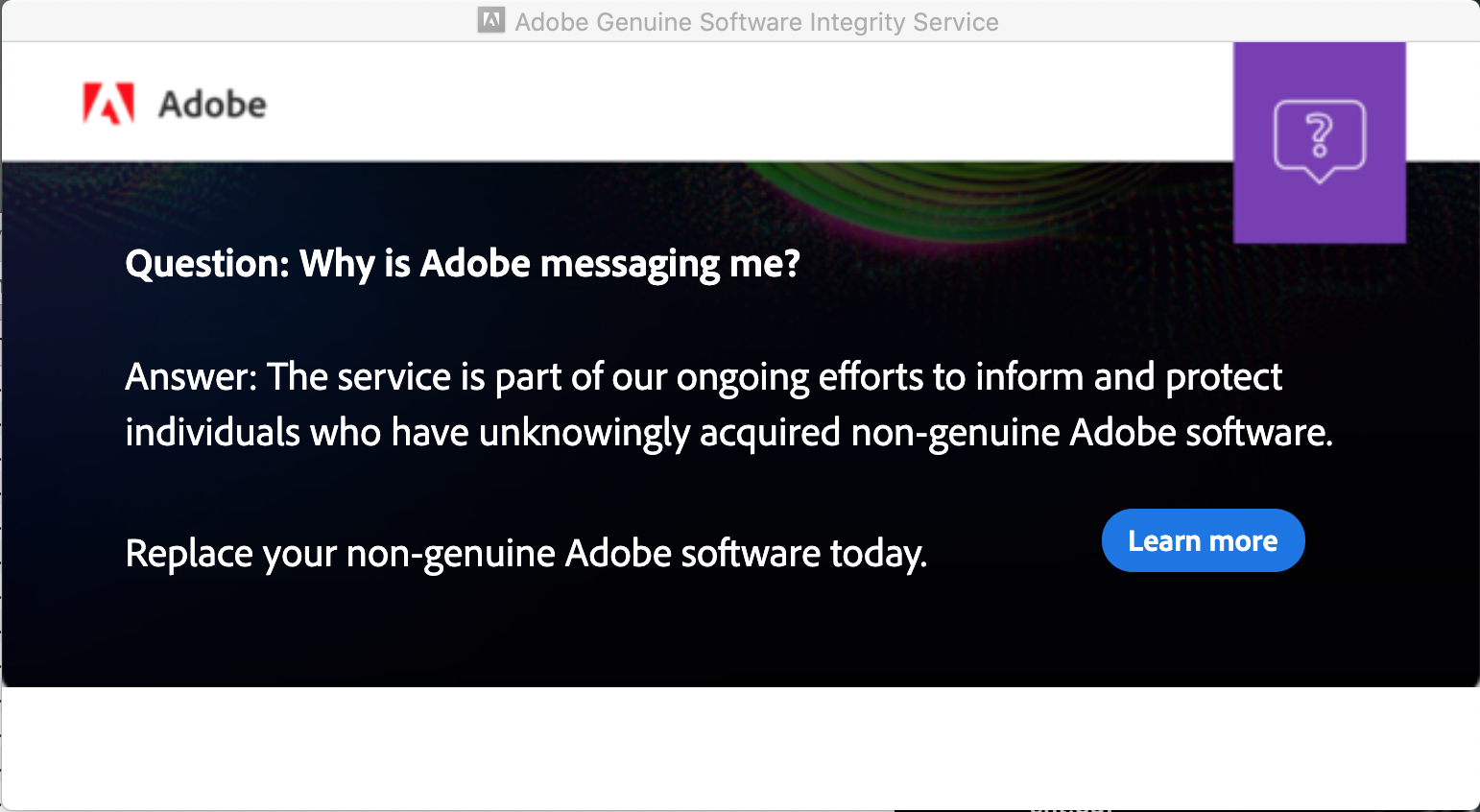Click the word protect in the answer
The width and height of the screenshot is (1480, 812).
click(x=1224, y=377)
